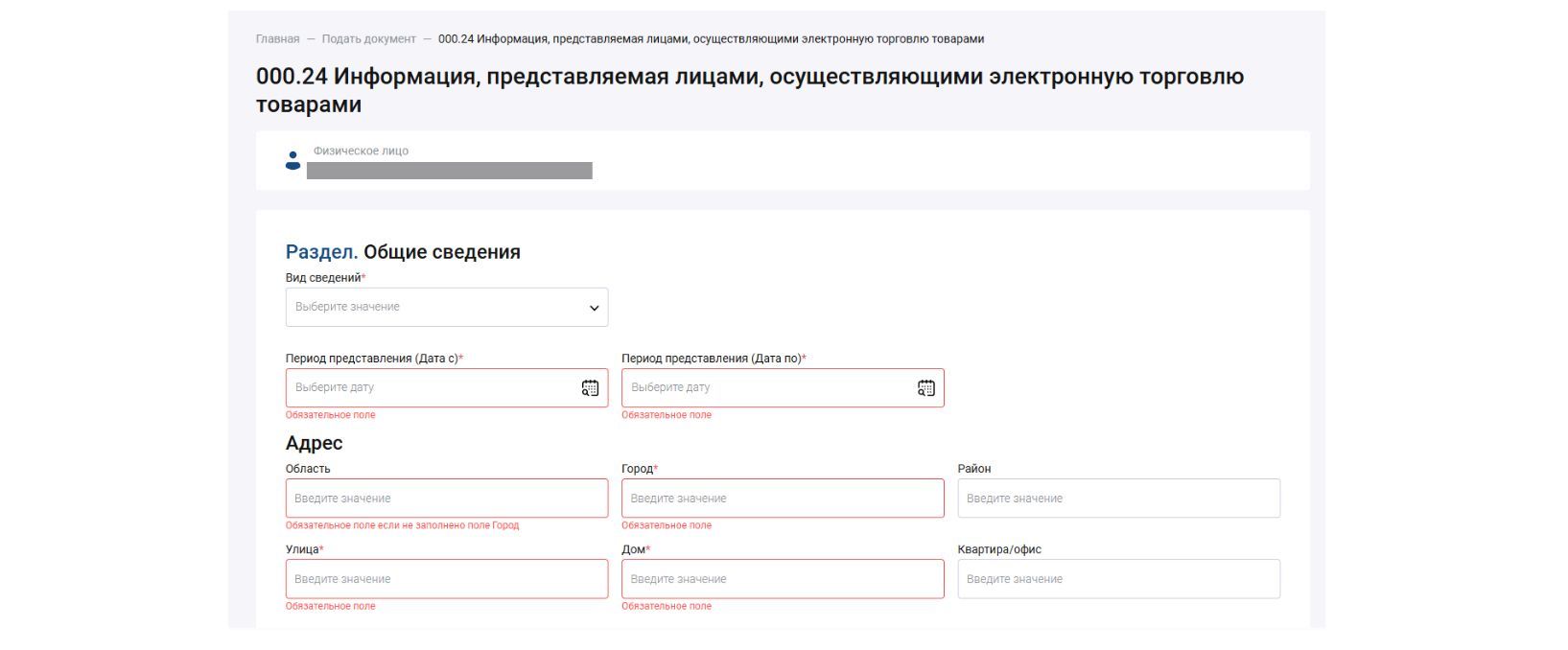Expand the Вид сведений dropdown chevron
1568x650 pixels.
click(594, 308)
